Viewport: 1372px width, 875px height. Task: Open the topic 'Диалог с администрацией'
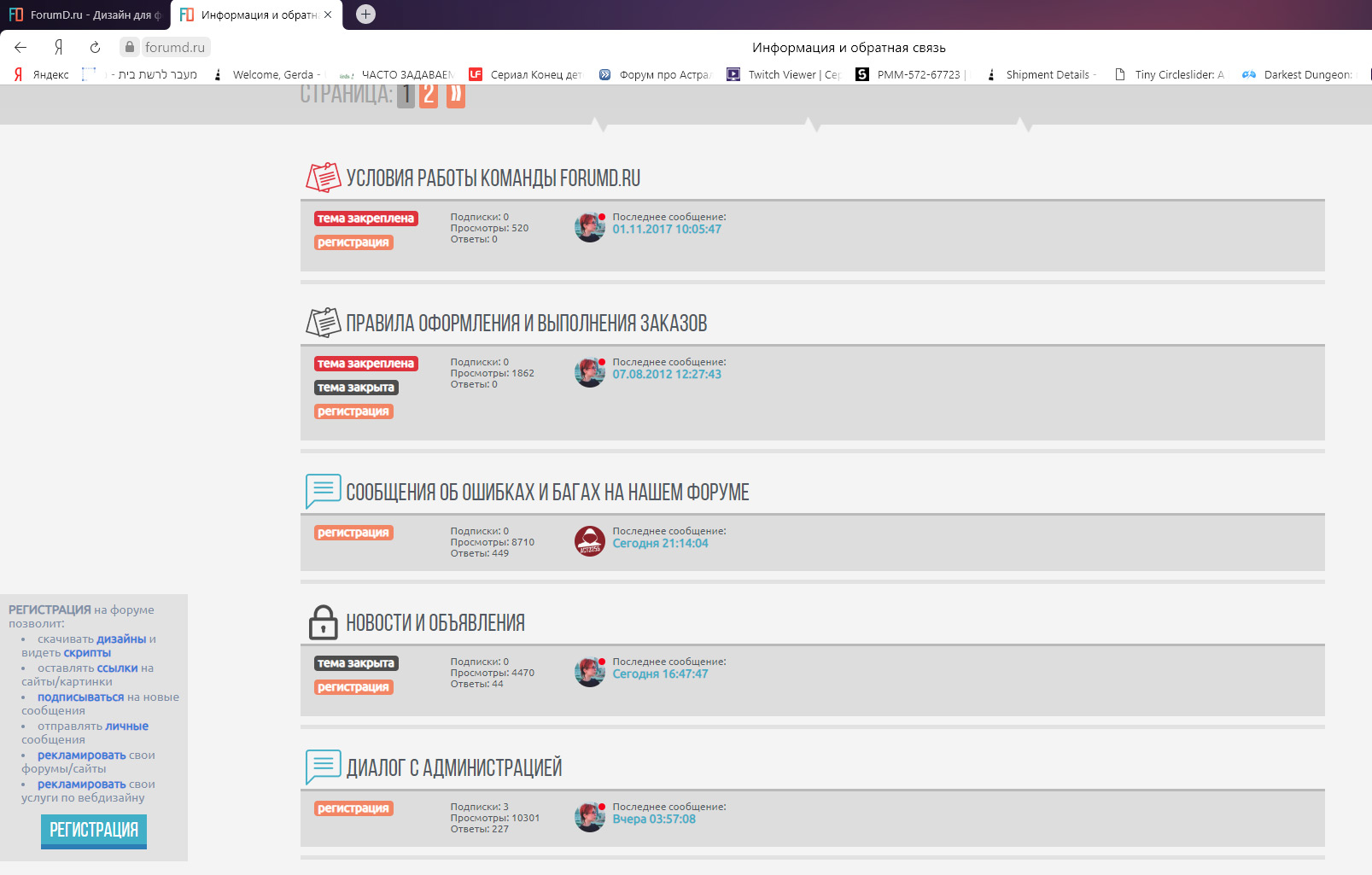tap(454, 768)
